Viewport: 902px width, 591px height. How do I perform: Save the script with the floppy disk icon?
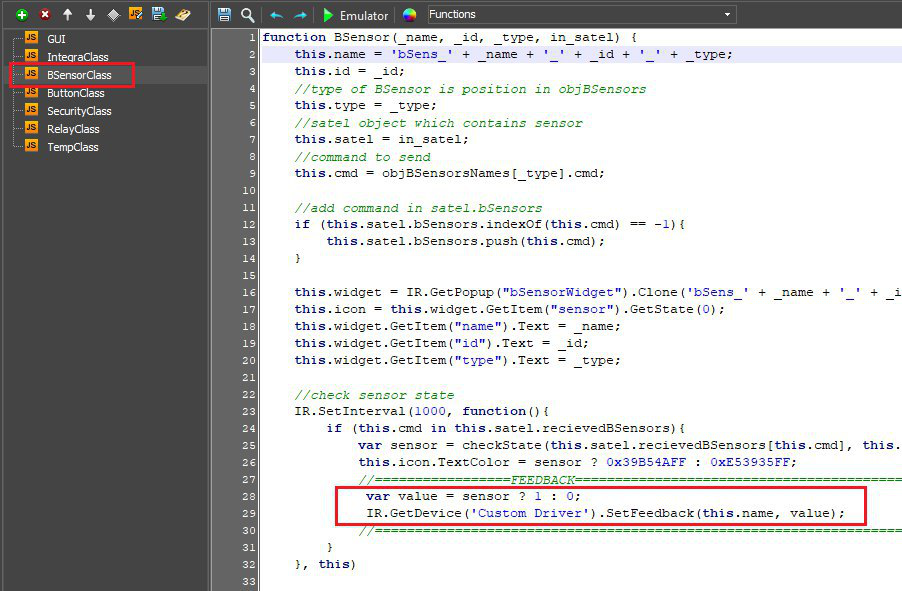click(225, 15)
